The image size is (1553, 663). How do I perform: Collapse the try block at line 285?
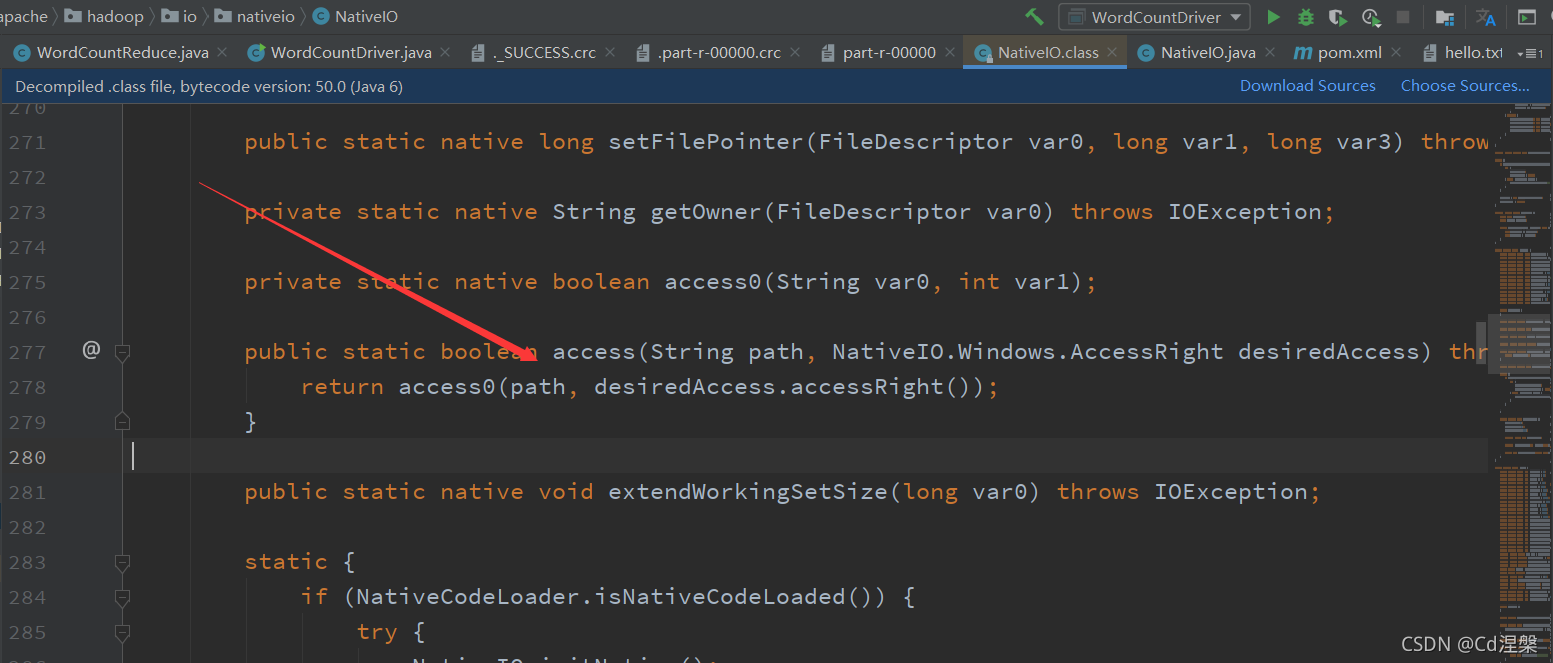pyautogui.click(x=122, y=632)
